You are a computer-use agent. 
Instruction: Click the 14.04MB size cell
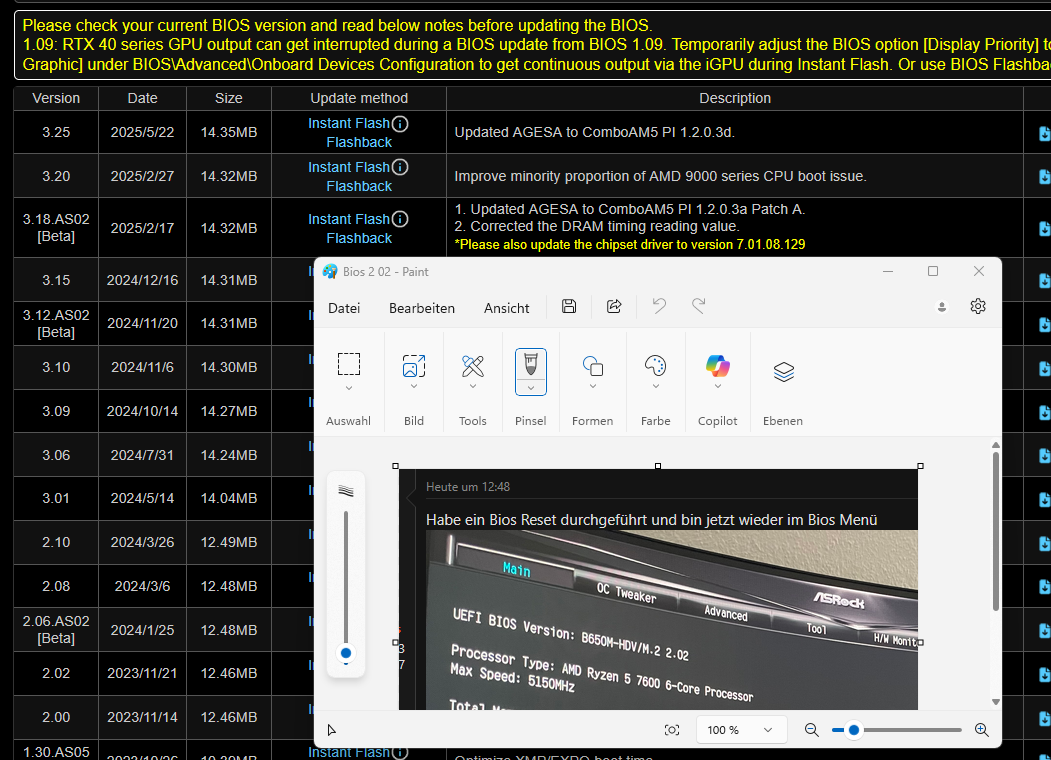pos(229,498)
